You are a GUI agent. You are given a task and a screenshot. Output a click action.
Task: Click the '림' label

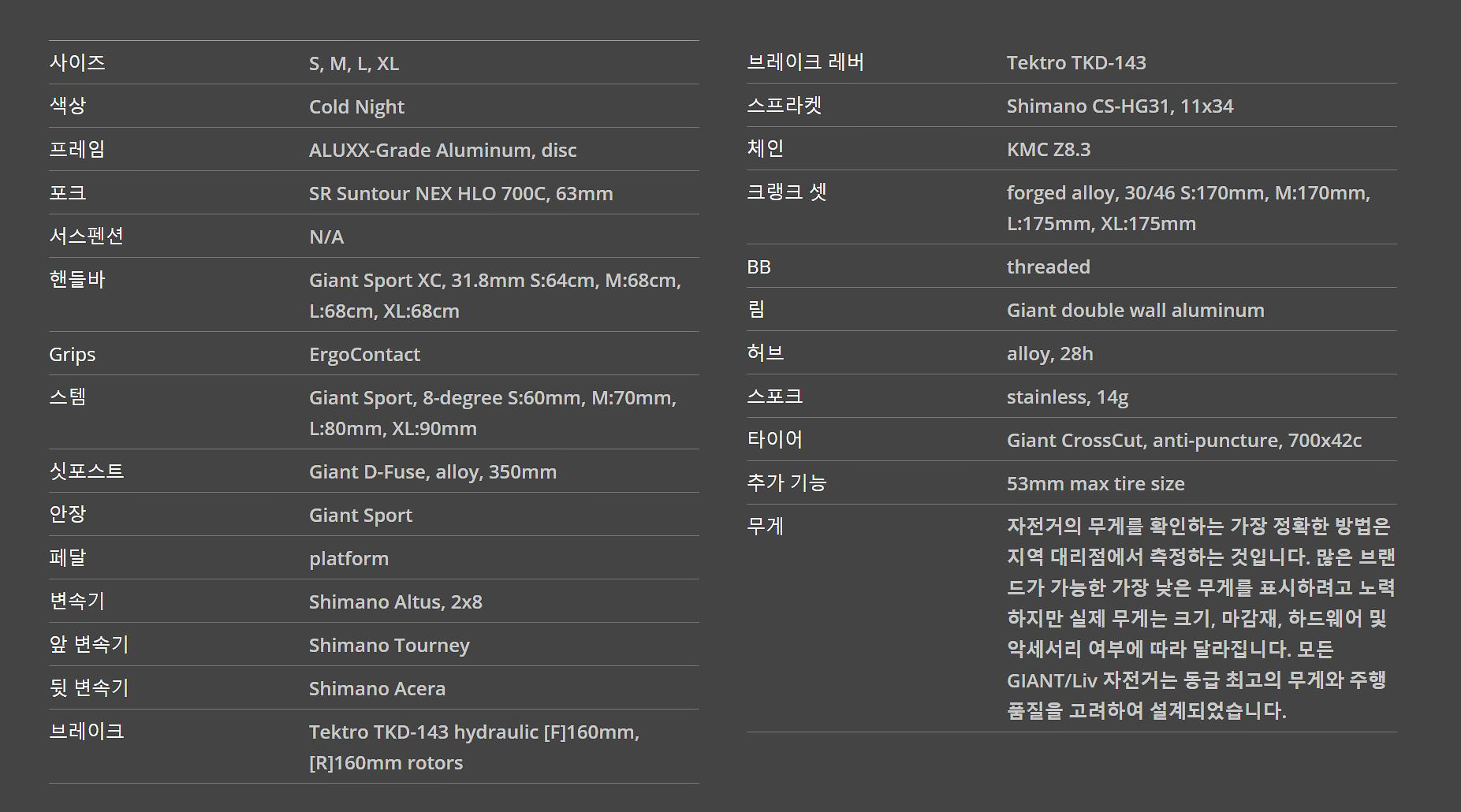click(x=756, y=310)
